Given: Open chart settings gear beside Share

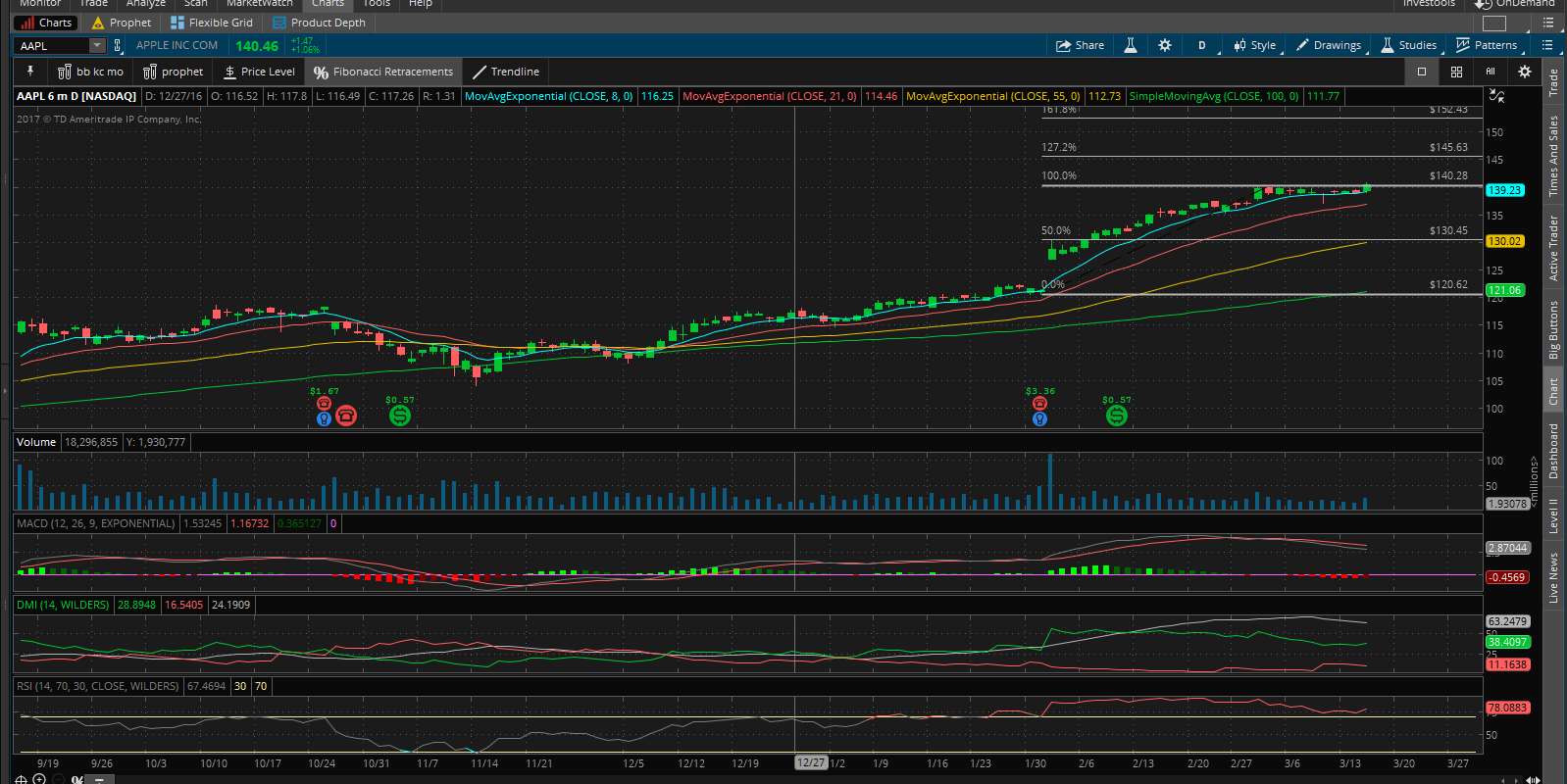Looking at the screenshot, I should pyautogui.click(x=1164, y=45).
